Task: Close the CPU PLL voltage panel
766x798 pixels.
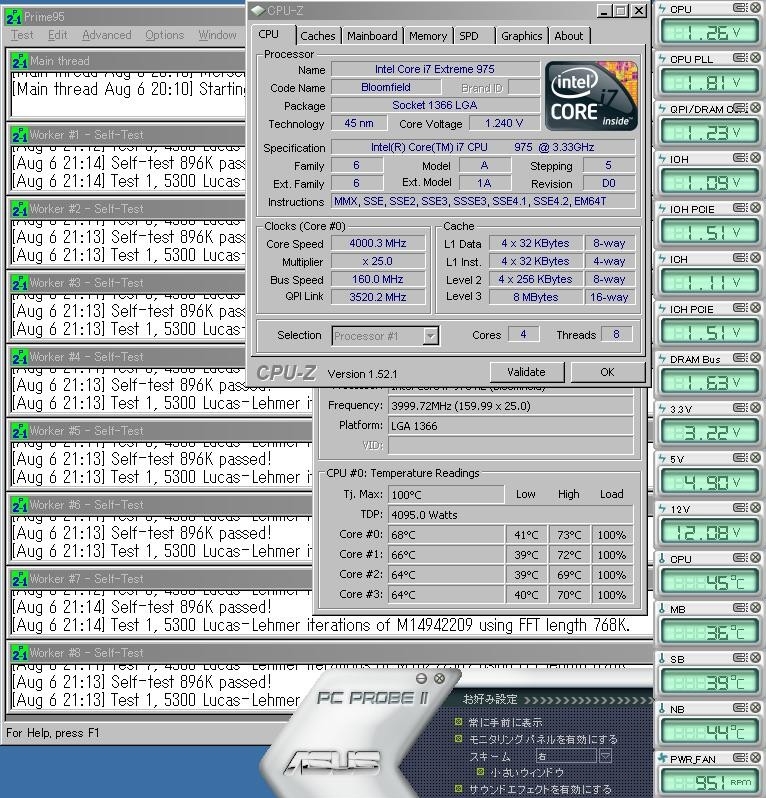Action: click(755, 58)
